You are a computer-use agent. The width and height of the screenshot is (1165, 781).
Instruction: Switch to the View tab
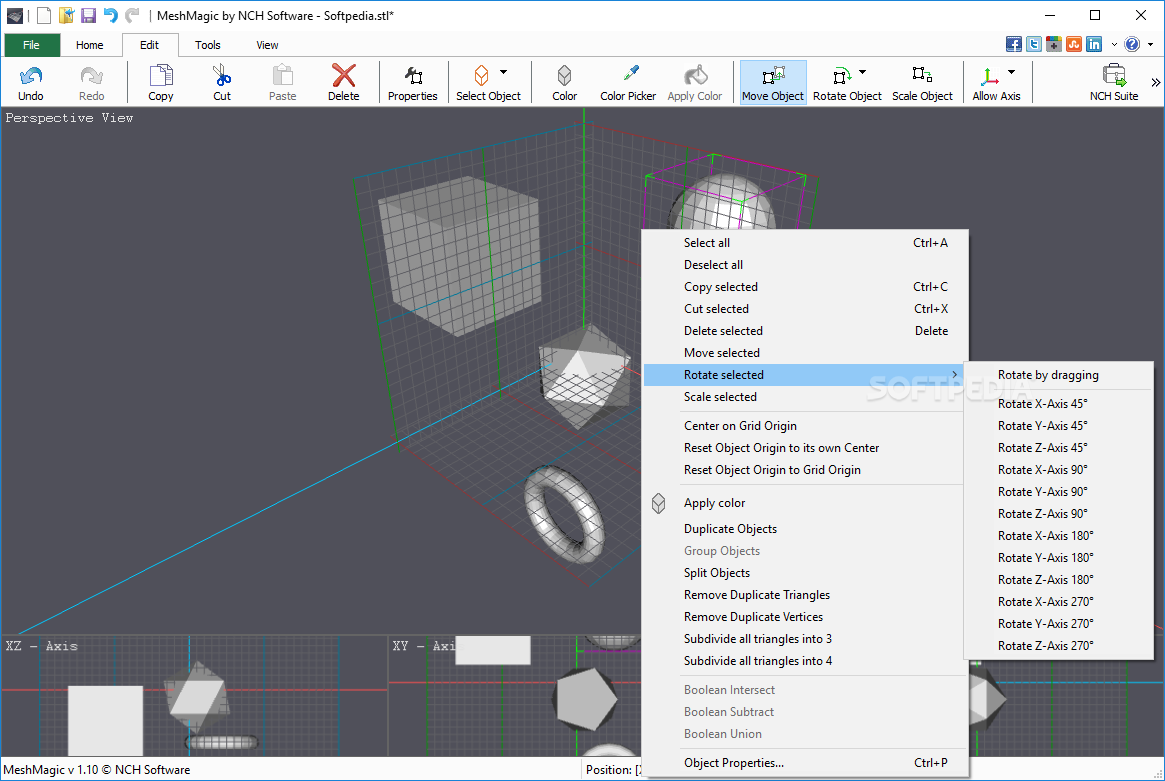click(x=267, y=45)
